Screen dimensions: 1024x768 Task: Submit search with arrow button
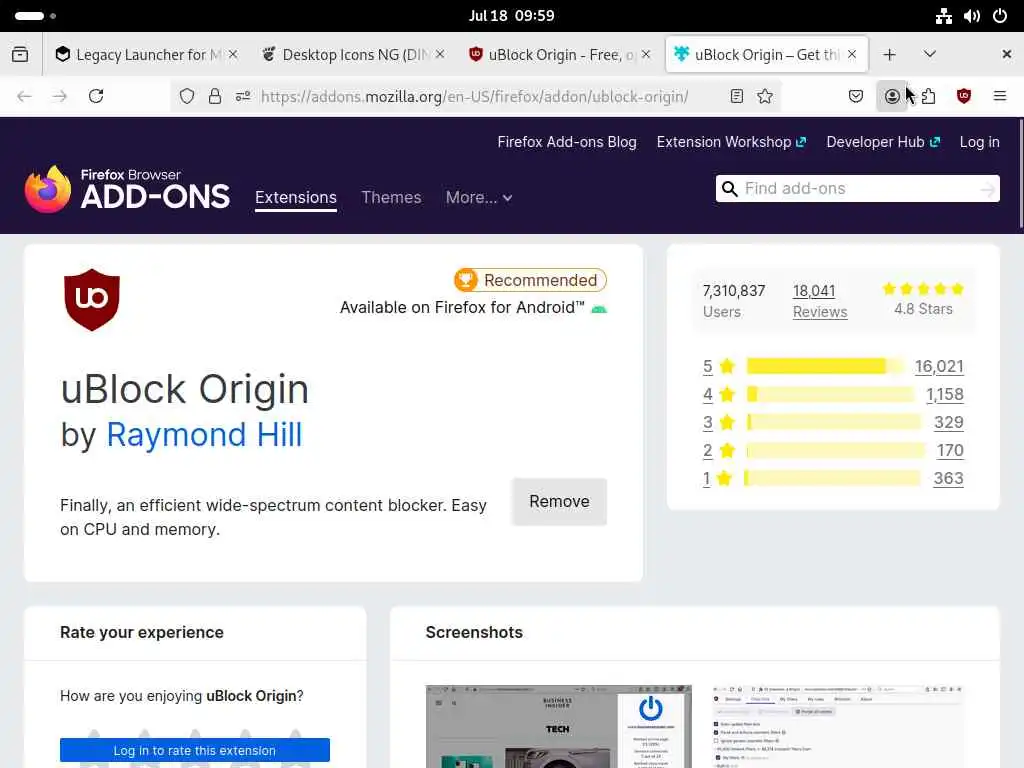[987, 189]
